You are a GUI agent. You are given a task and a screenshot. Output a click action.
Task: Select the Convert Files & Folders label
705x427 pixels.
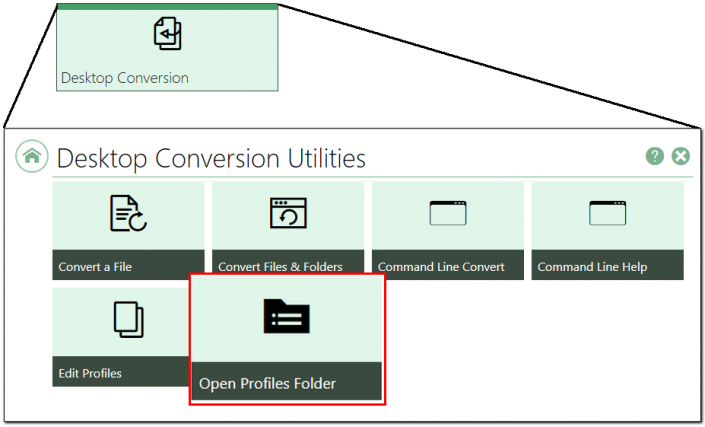coord(280,267)
